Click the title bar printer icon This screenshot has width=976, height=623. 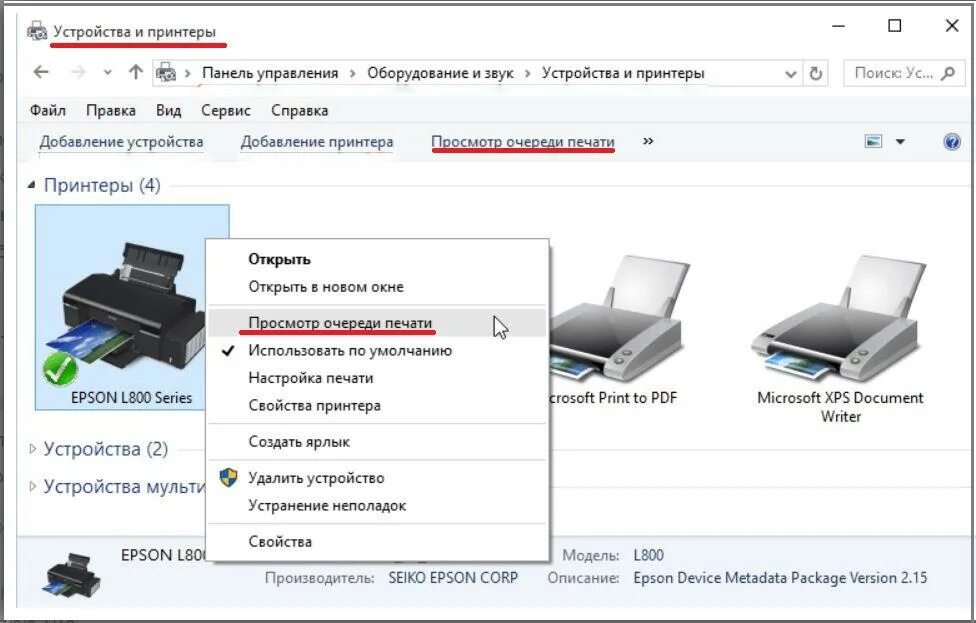pyautogui.click(x=37, y=31)
